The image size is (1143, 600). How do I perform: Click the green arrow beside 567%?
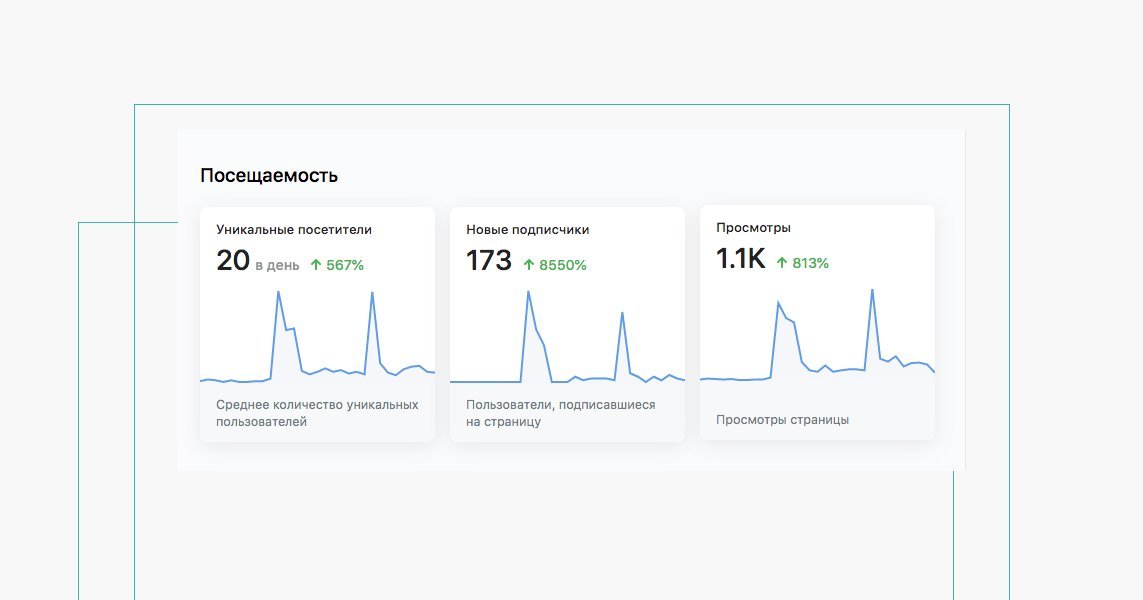pyautogui.click(x=316, y=265)
